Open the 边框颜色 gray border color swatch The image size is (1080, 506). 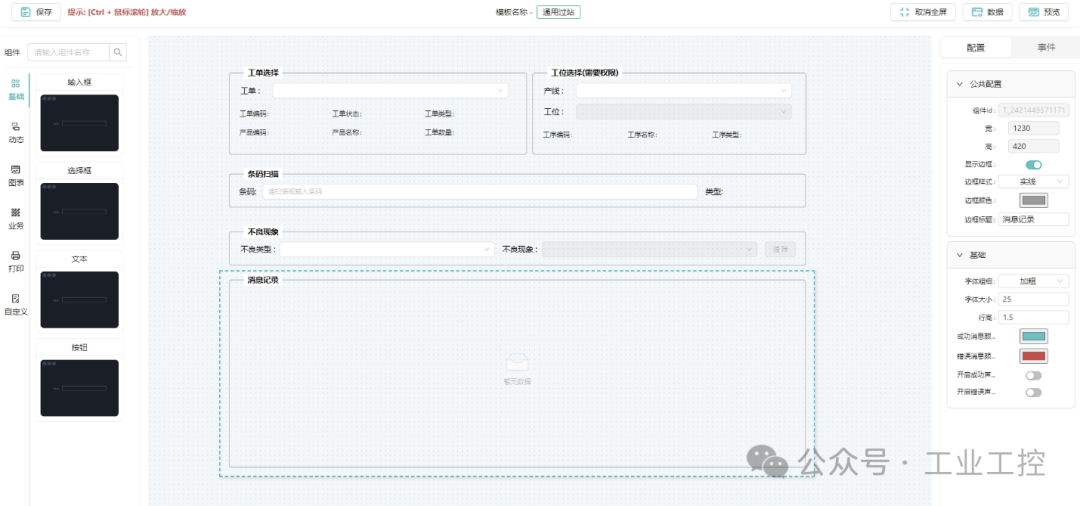[x=1034, y=200]
